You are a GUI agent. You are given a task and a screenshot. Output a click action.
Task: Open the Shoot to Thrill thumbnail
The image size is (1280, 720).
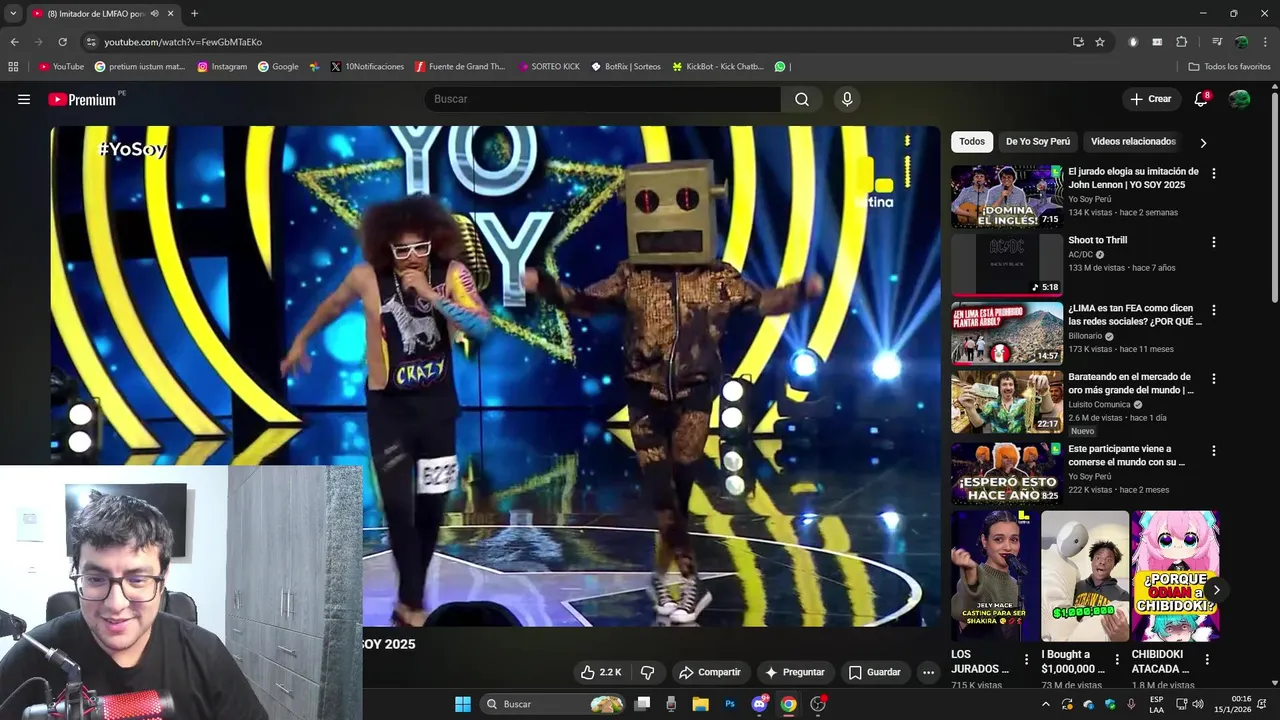[1006, 265]
